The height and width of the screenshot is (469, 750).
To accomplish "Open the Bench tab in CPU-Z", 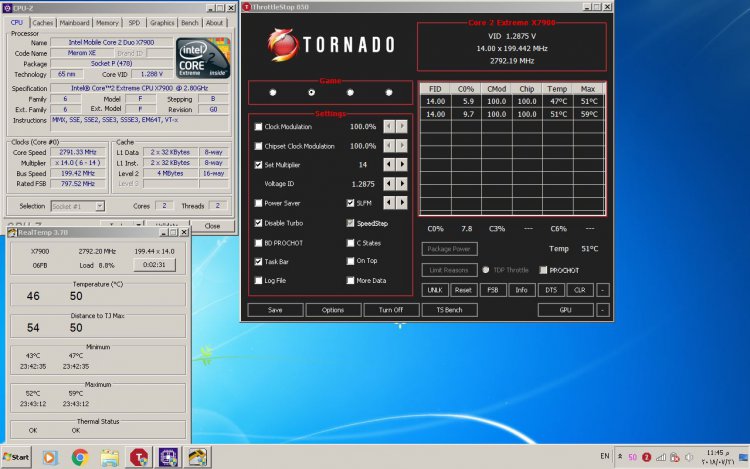I will click(x=189, y=22).
